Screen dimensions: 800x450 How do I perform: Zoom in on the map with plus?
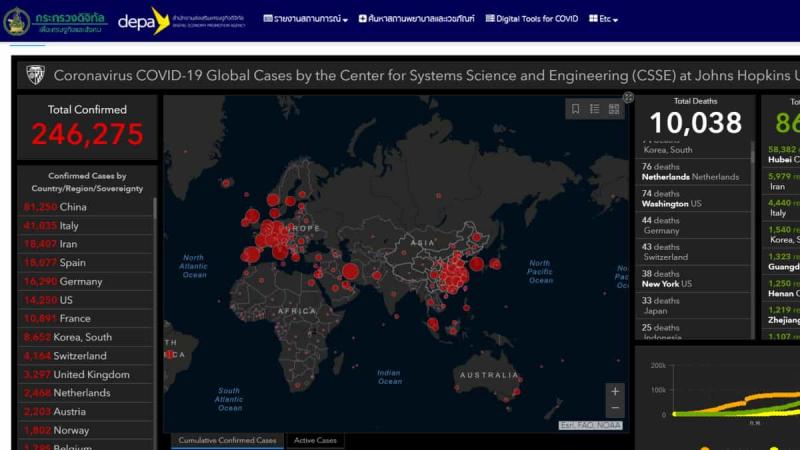(x=615, y=391)
